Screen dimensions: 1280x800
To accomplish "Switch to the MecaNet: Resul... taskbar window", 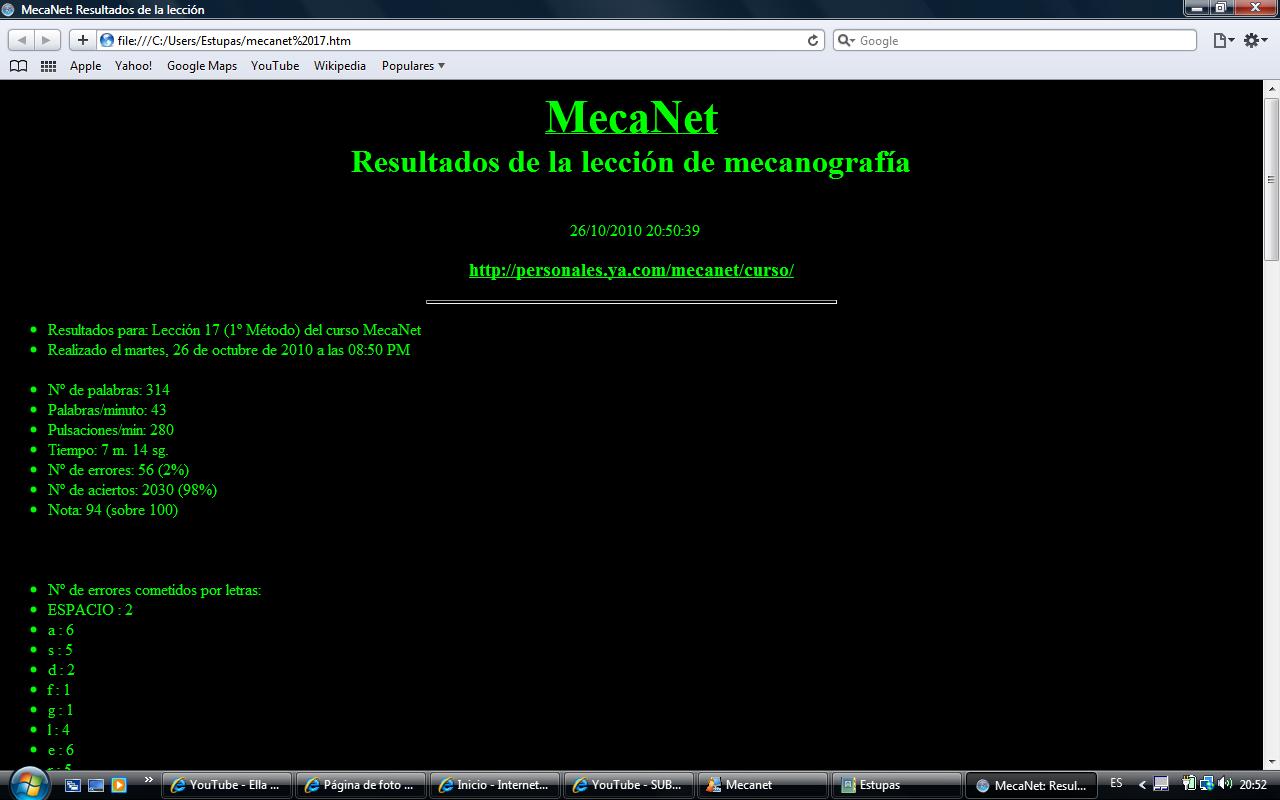I will tap(1030, 784).
